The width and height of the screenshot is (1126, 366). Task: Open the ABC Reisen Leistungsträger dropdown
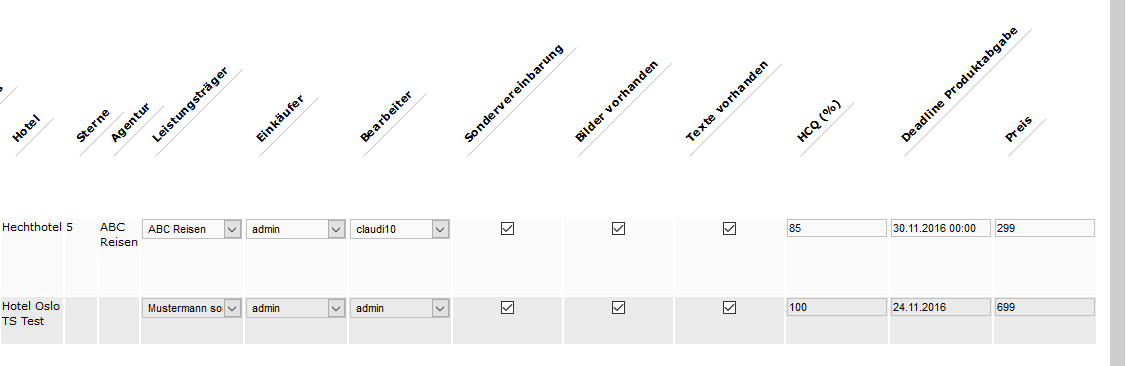click(x=192, y=229)
